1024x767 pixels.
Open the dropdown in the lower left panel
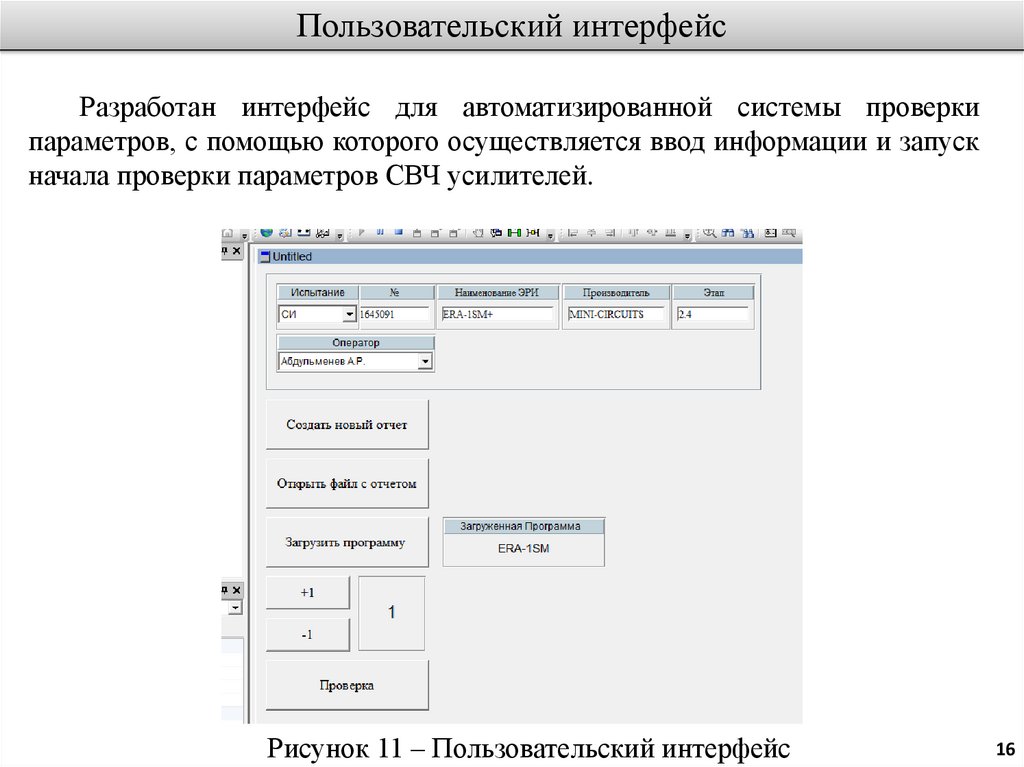(x=235, y=608)
